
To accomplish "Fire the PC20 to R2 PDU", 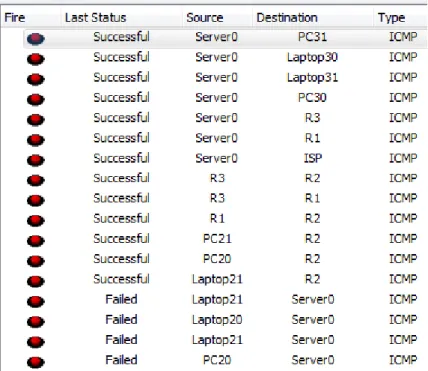I will (36, 261).
